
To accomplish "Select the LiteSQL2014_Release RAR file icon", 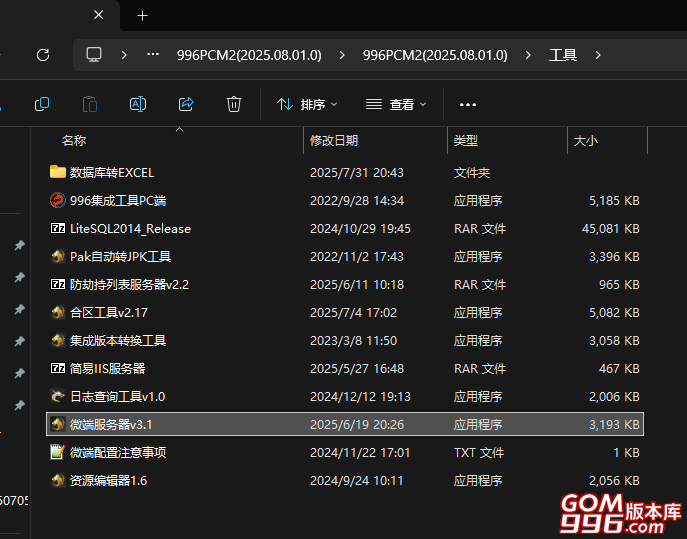I will click(57, 228).
